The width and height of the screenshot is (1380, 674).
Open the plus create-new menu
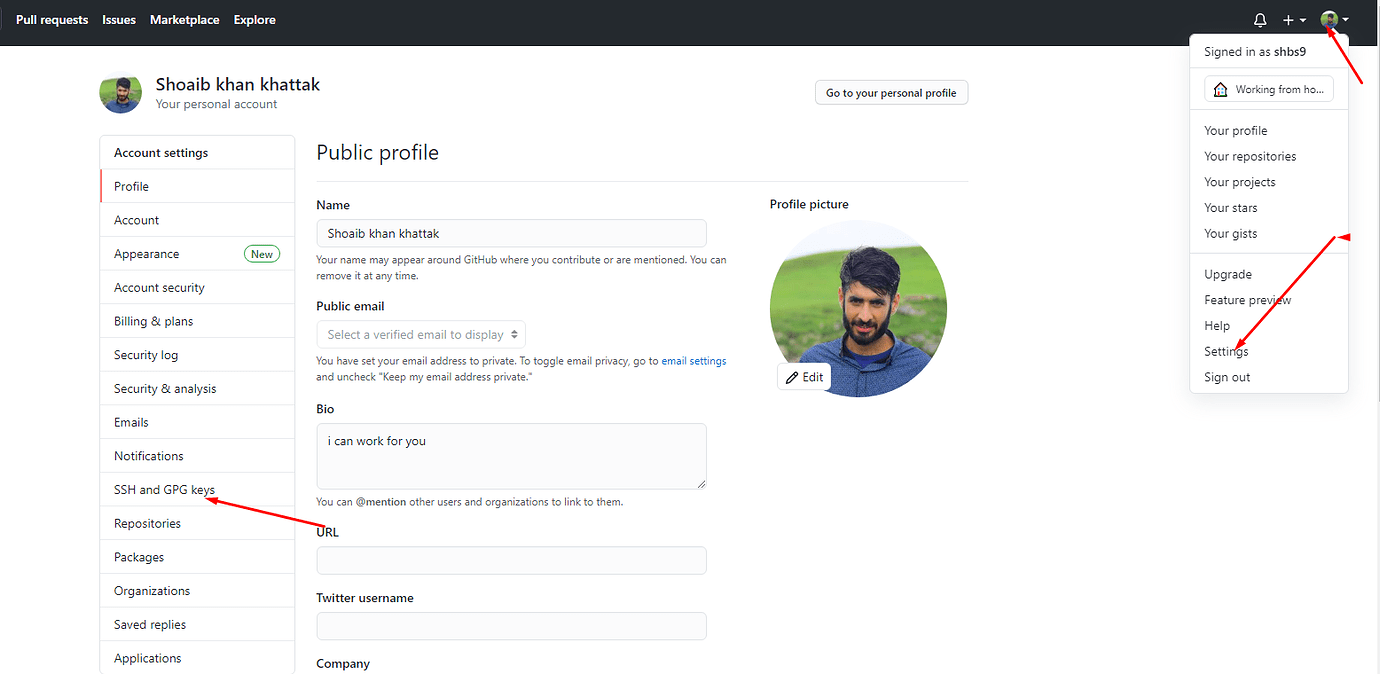(1294, 20)
